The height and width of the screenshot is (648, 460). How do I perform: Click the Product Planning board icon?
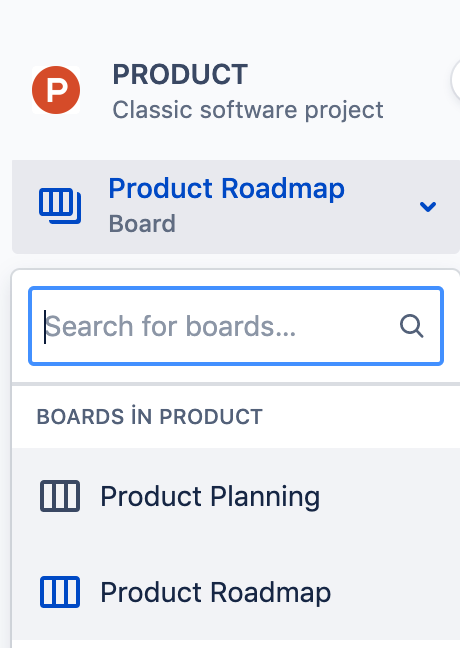tap(60, 496)
